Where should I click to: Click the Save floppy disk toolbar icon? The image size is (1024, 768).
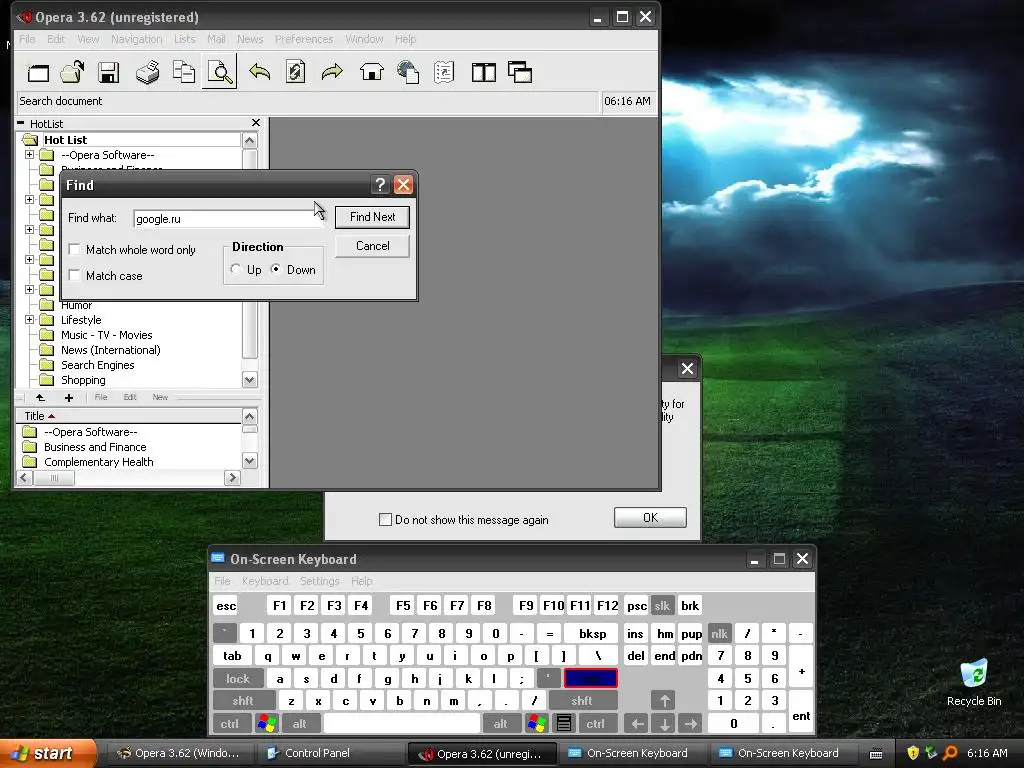[x=108, y=72]
